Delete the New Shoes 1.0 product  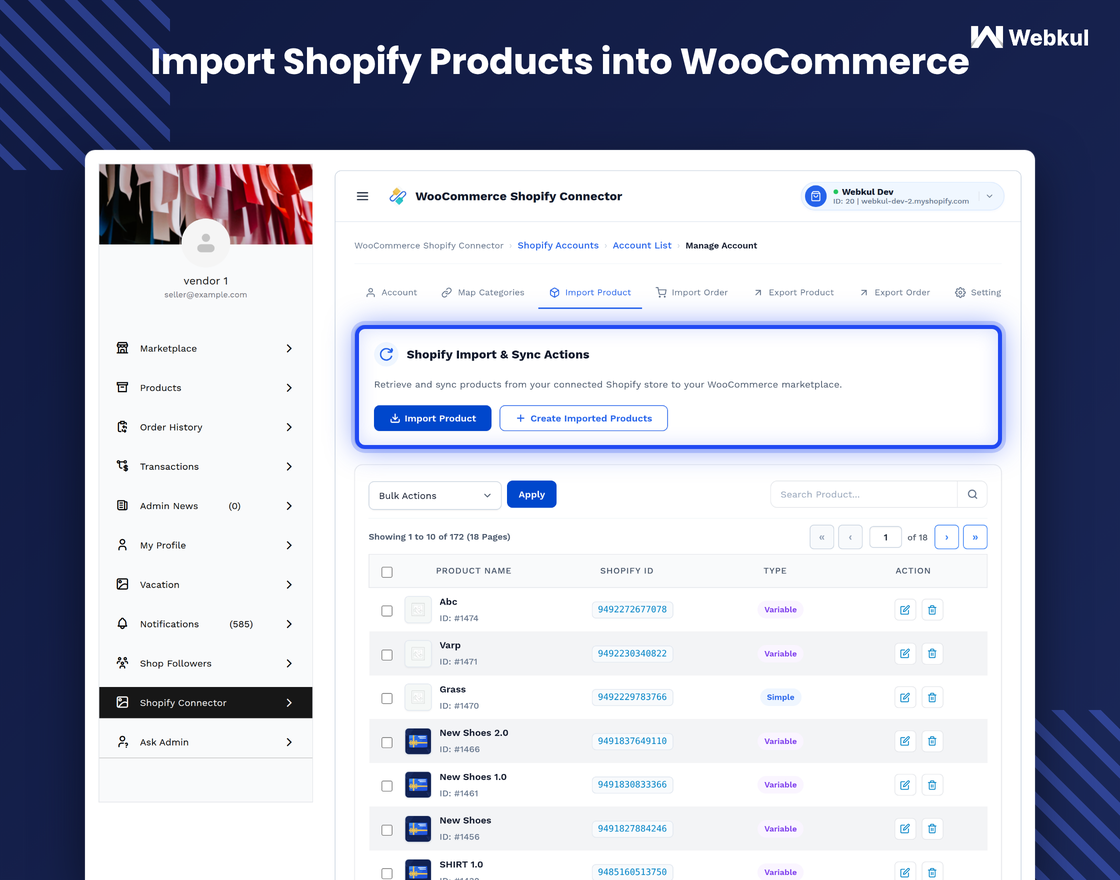pyautogui.click(x=932, y=785)
